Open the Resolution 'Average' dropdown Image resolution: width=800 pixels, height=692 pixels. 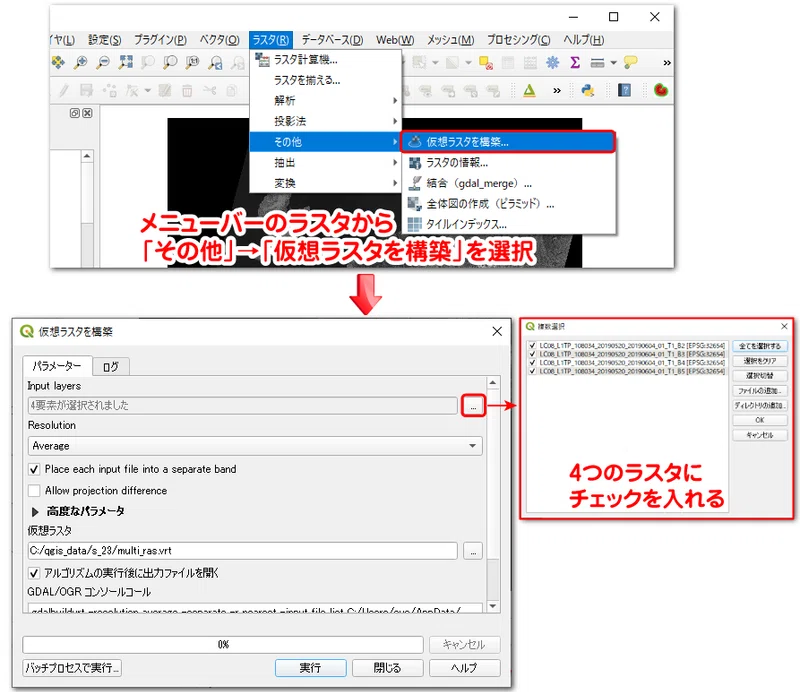255,446
